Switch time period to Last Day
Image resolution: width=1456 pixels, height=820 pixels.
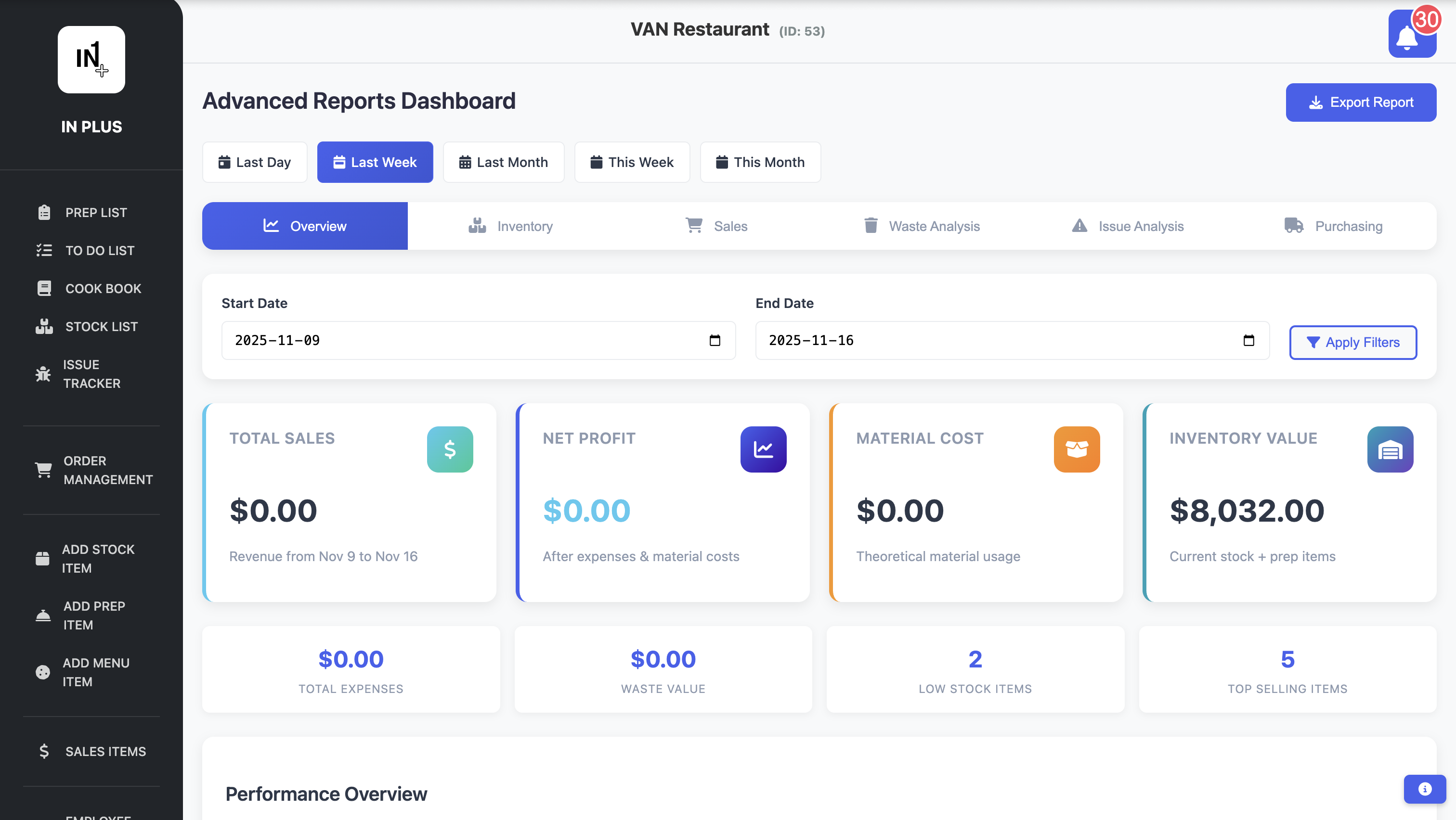pos(254,162)
